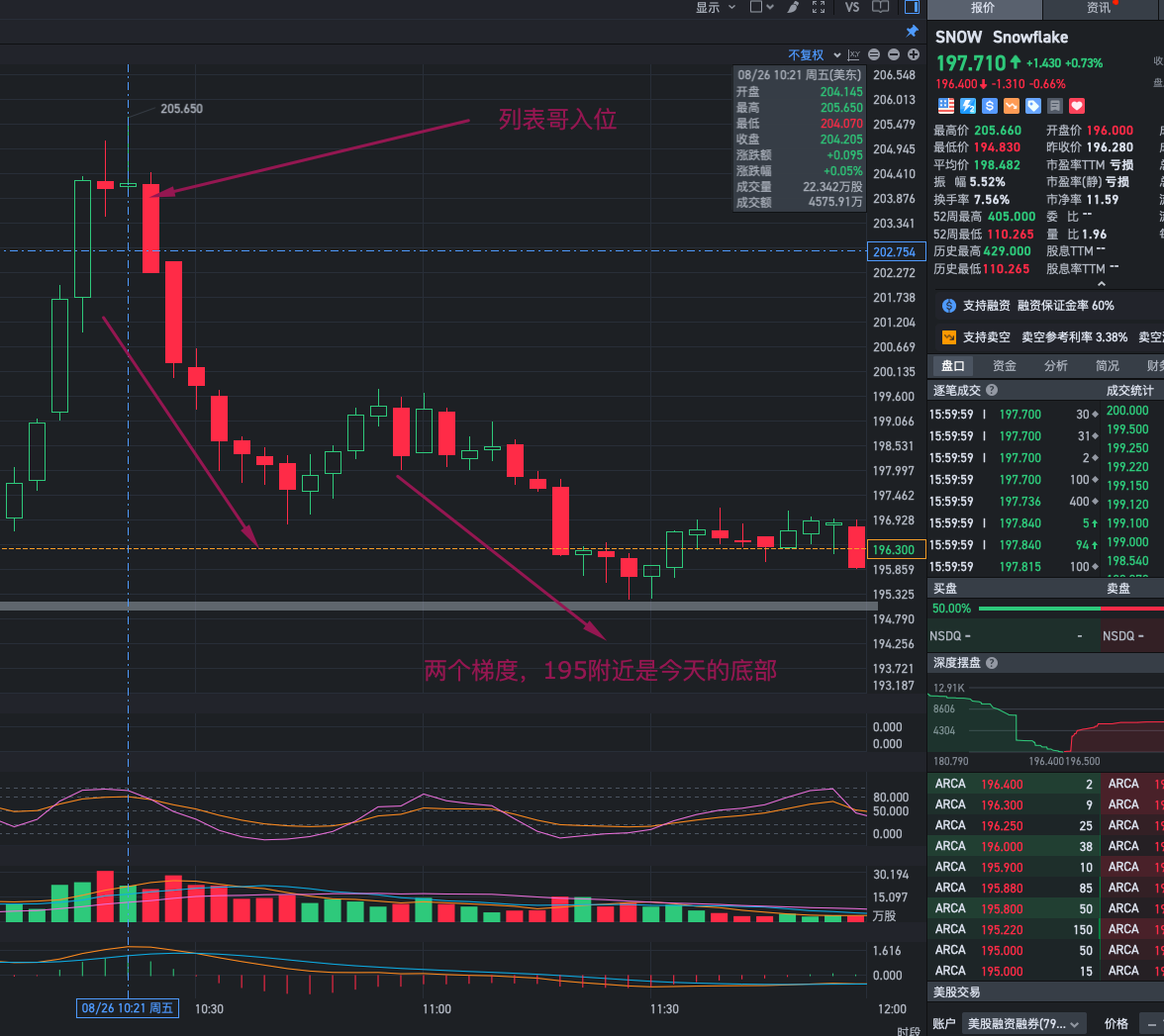This screenshot has height=1036, width=1164.
Task: Click the blue tag badge
Action: pyautogui.click(x=1033, y=106)
